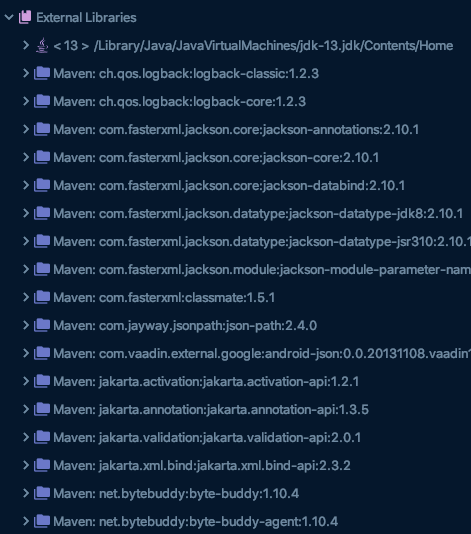This screenshot has width=471, height=534.
Task: Expand the json-path:2.4.0 library
Action: (x=26, y=325)
